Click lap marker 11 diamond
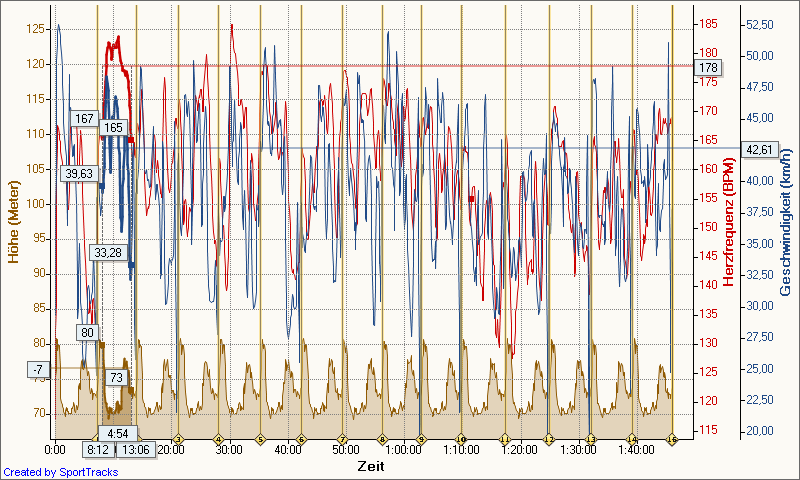Image resolution: width=800 pixels, height=480 pixels. point(505,439)
